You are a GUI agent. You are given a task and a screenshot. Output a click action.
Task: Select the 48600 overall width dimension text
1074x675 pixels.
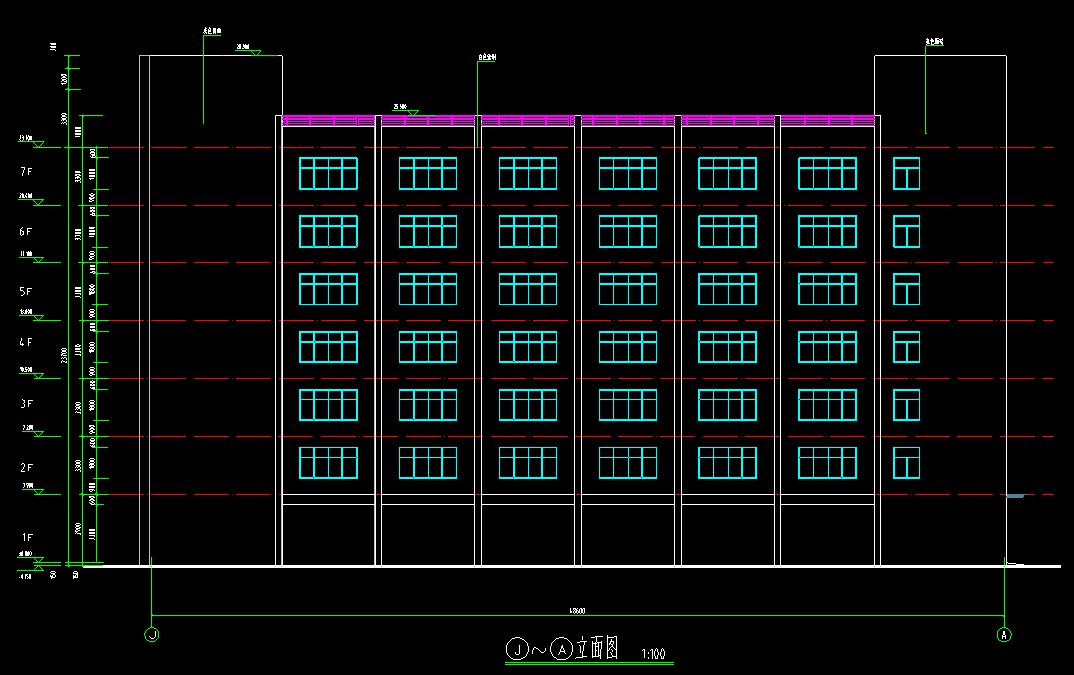pyautogui.click(x=577, y=610)
